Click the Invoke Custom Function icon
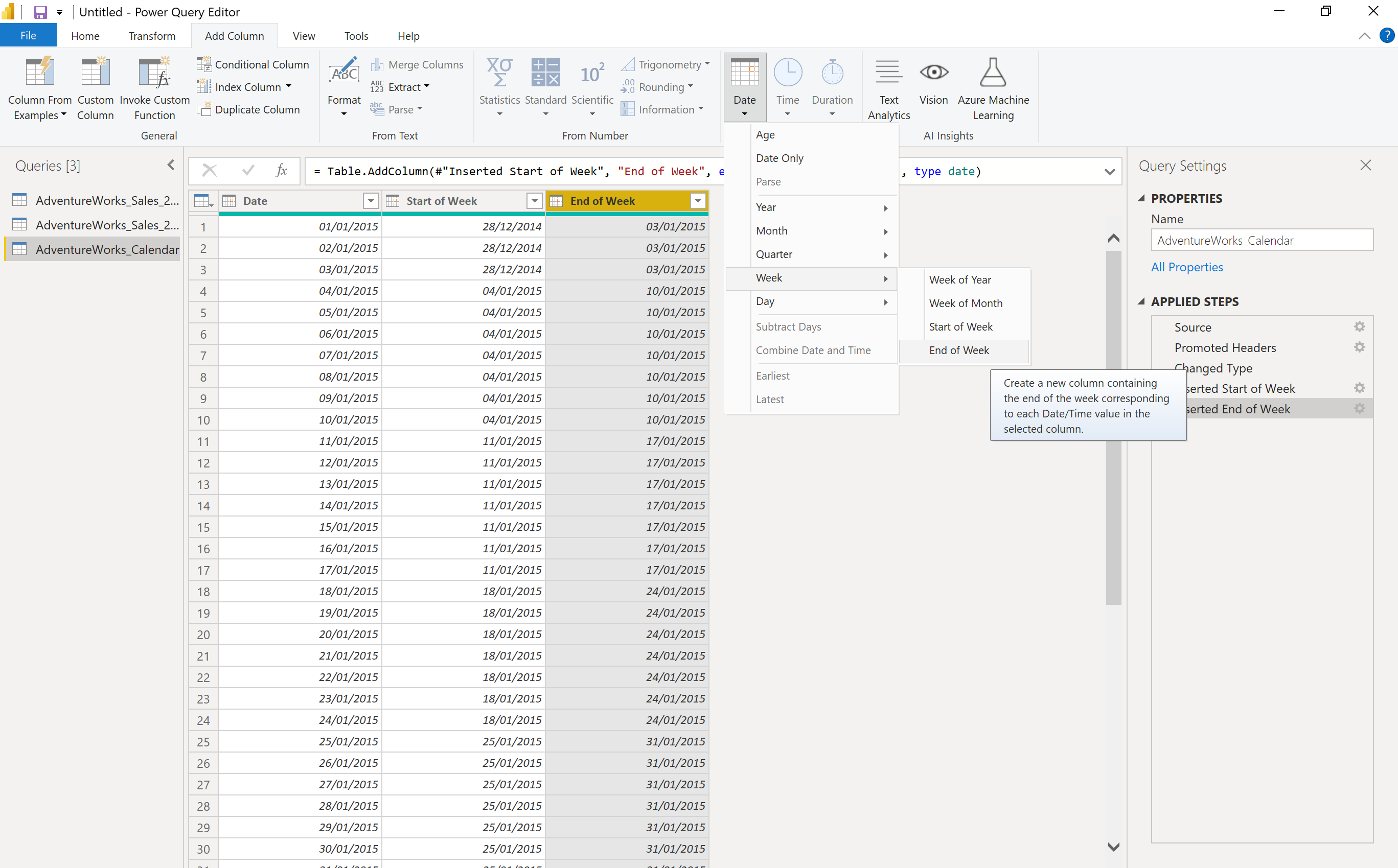This screenshot has width=1398, height=868. point(154,73)
